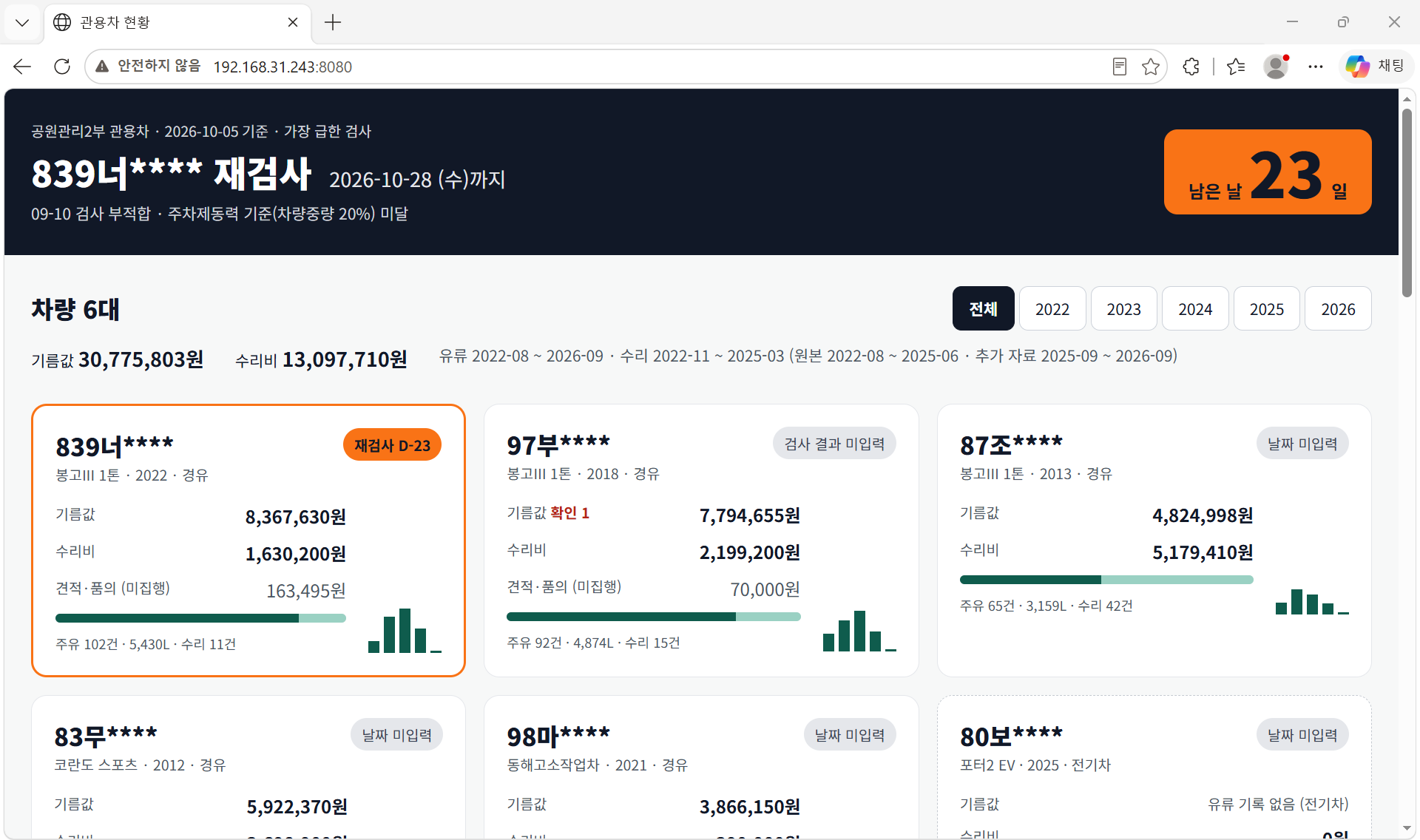
Task: Click the profile avatar icon
Action: [1276, 67]
